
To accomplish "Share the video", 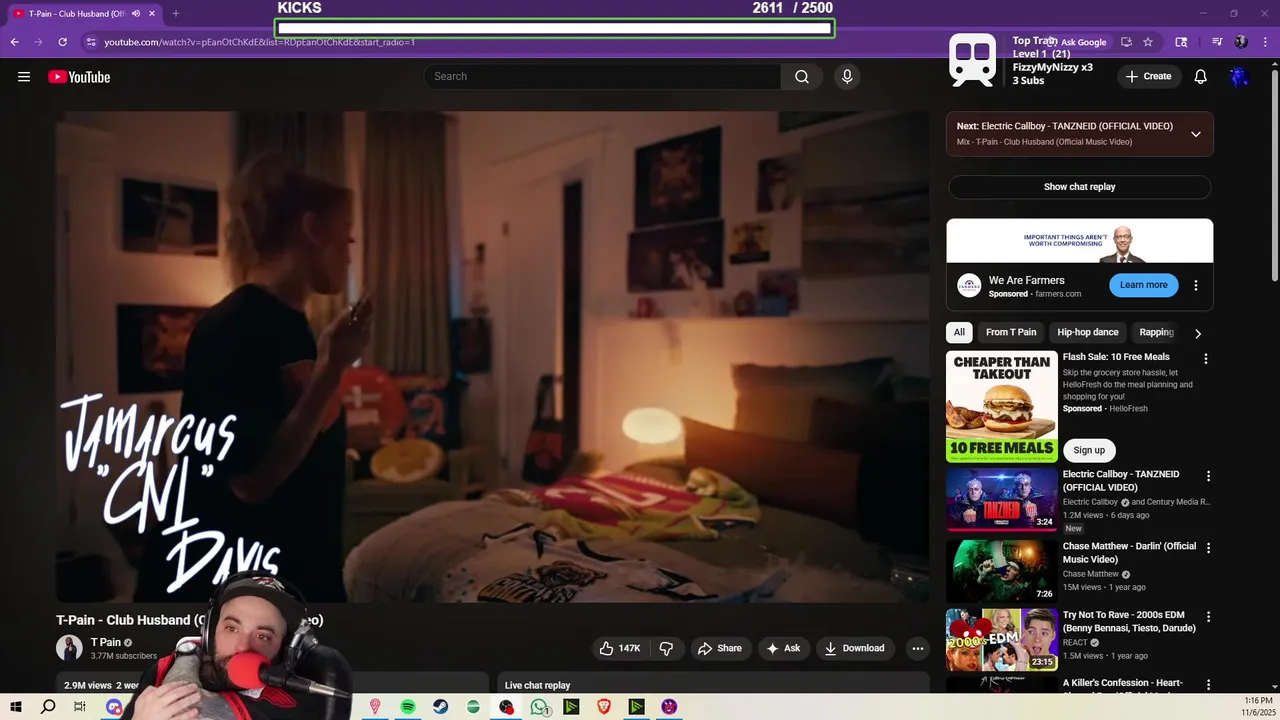I will pos(720,648).
